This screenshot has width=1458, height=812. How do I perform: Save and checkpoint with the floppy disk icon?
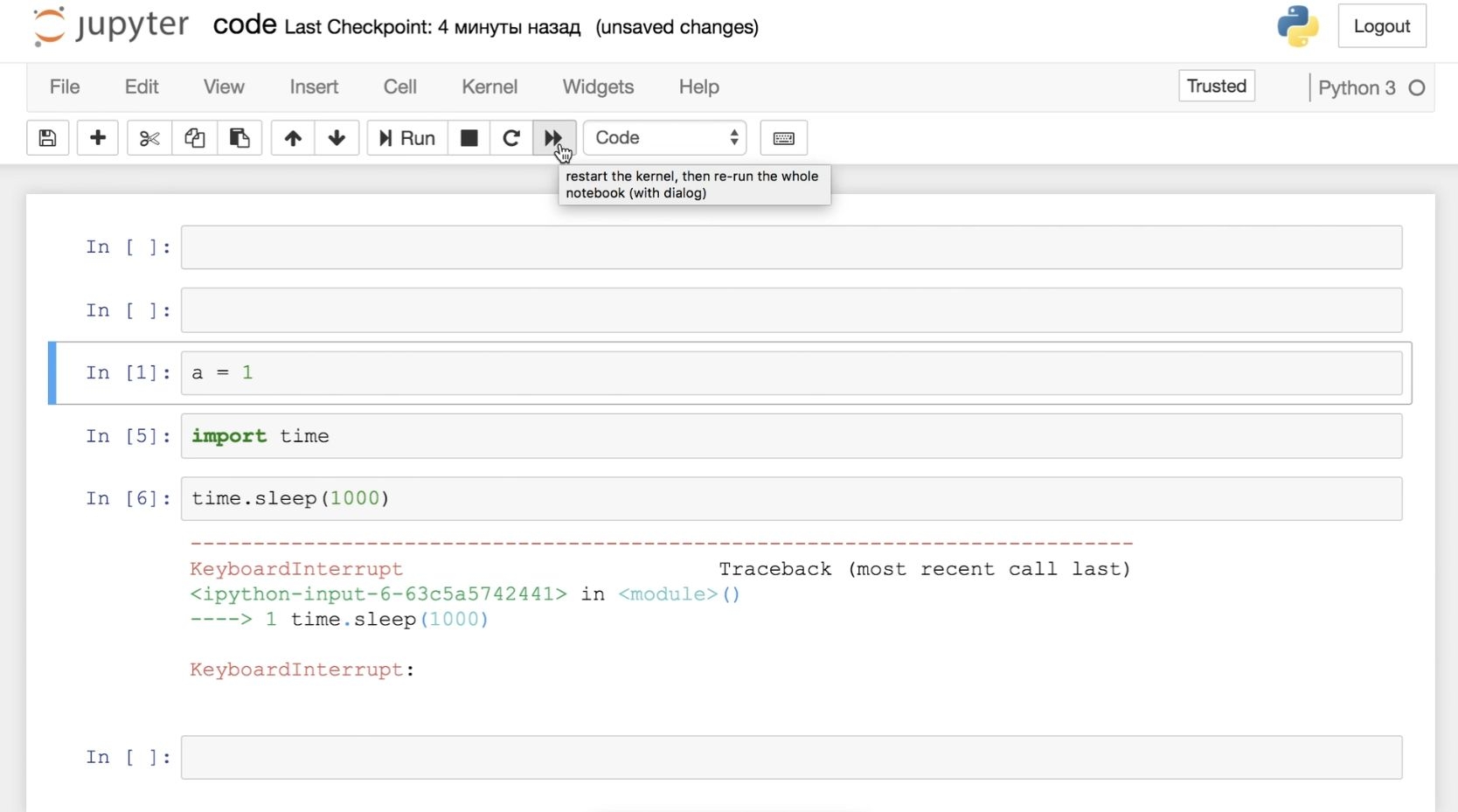[x=47, y=138]
